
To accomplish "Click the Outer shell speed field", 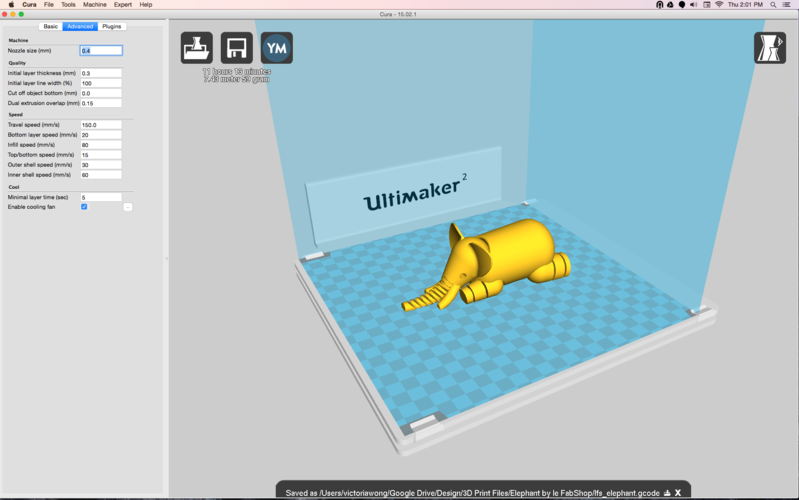I will [x=101, y=165].
